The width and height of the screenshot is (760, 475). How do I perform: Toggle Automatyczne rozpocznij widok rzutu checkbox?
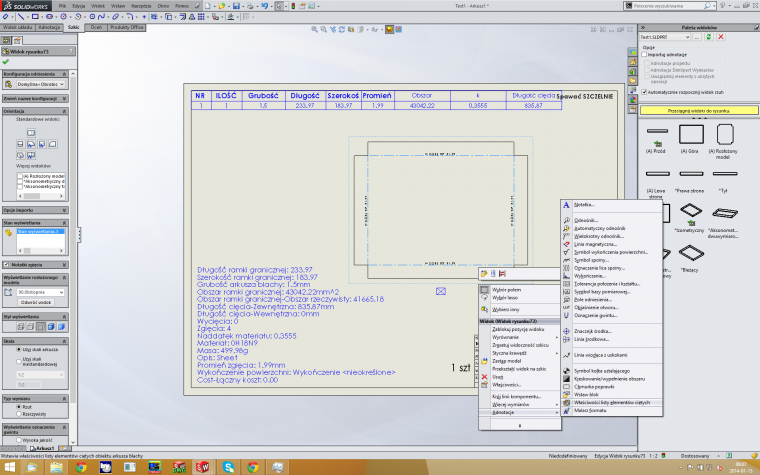643,91
